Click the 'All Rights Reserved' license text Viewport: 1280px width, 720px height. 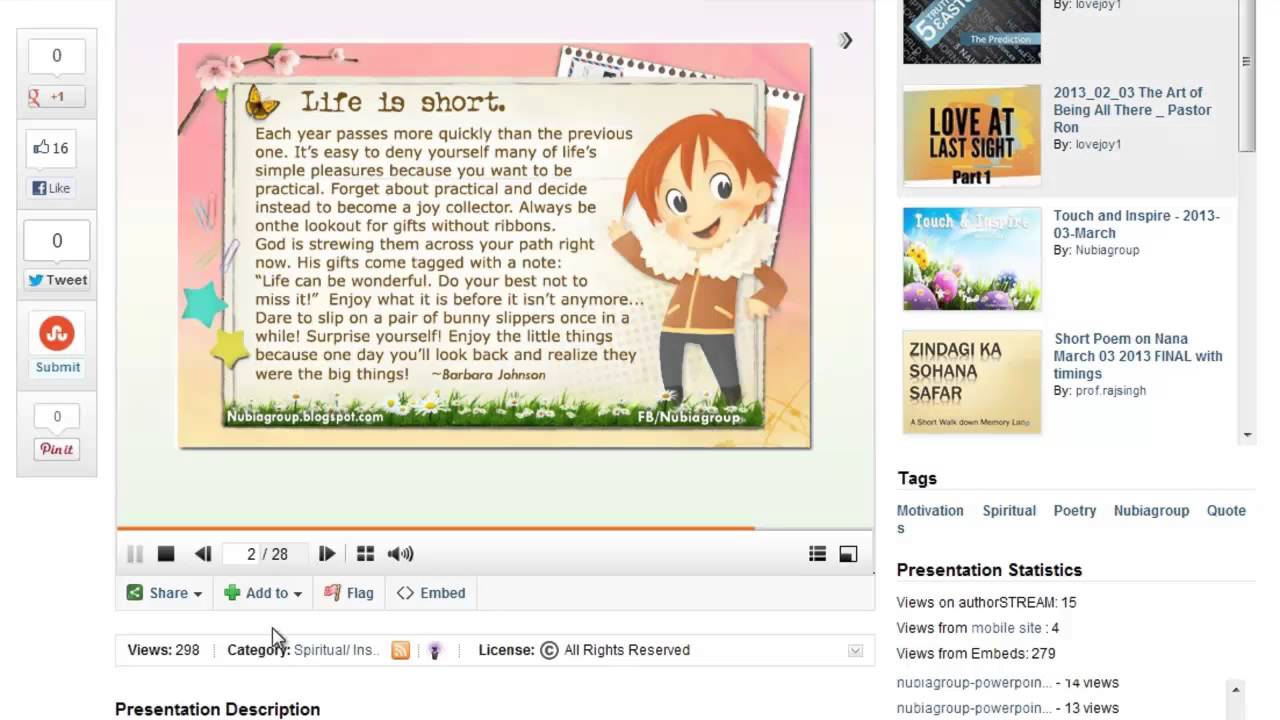click(627, 650)
